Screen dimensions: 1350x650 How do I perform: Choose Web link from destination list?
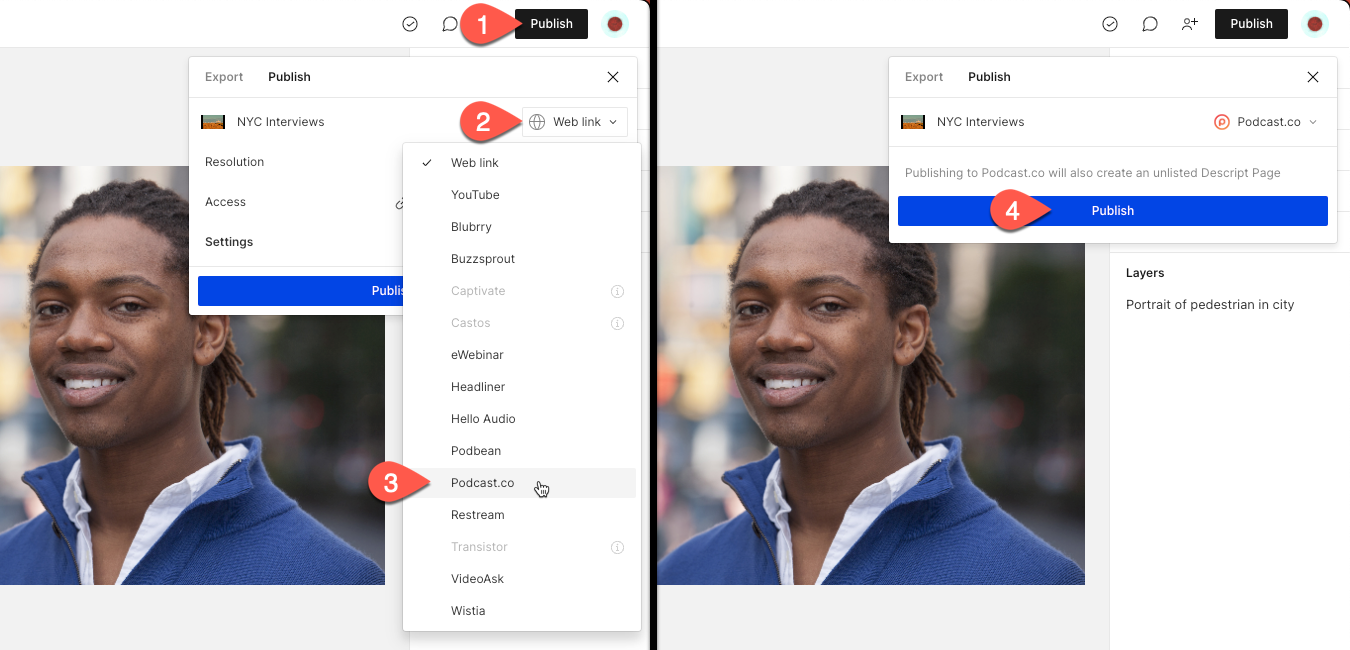tap(521, 163)
